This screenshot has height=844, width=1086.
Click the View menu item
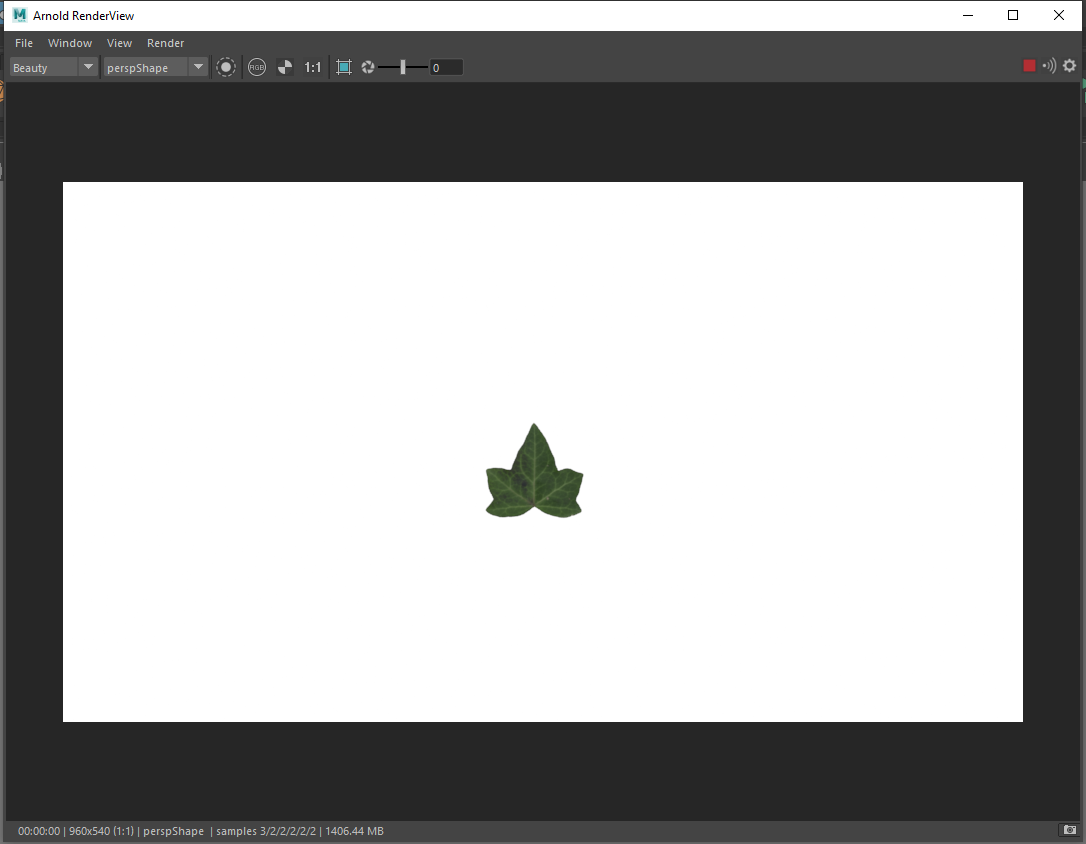coord(119,43)
